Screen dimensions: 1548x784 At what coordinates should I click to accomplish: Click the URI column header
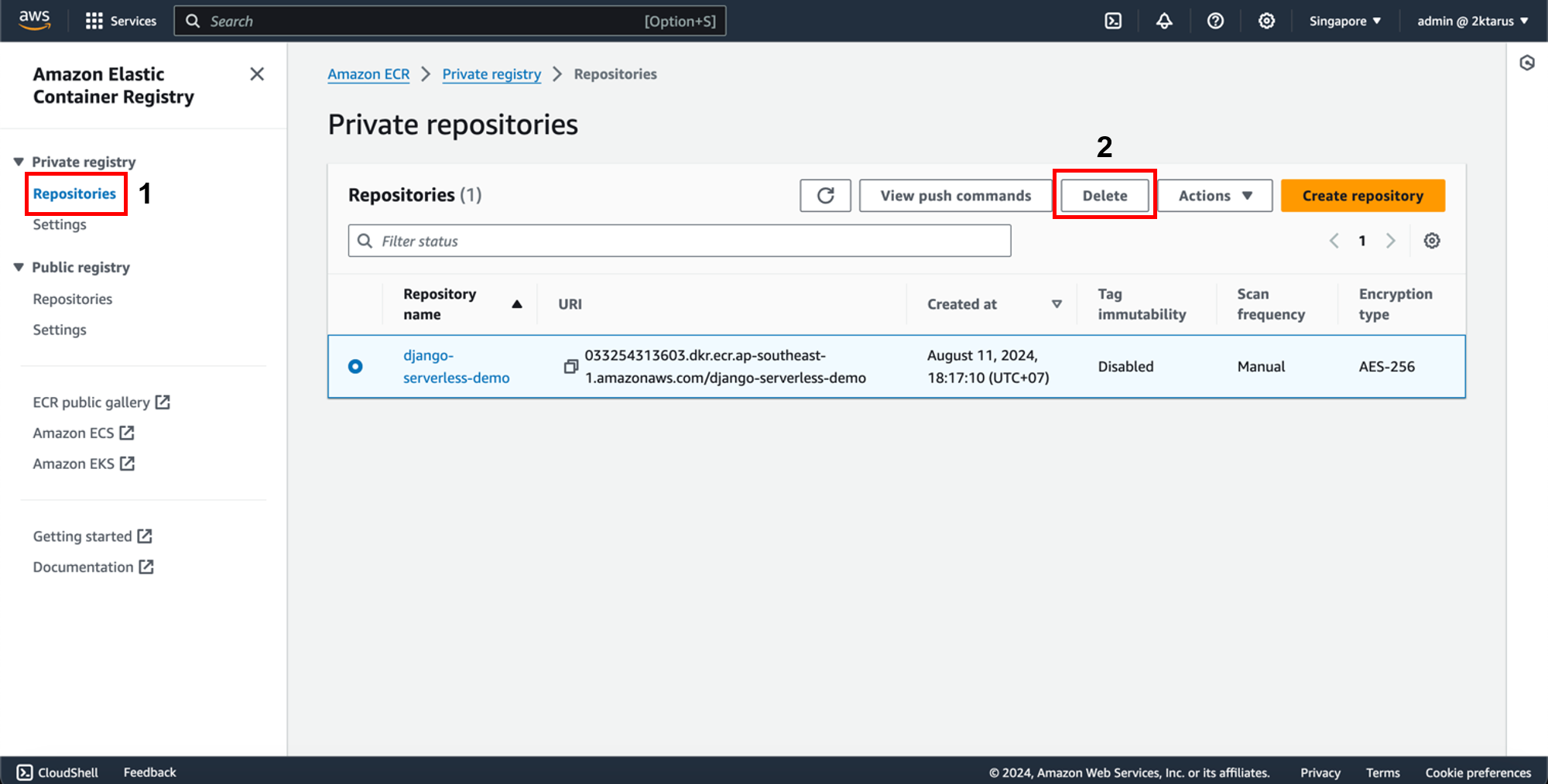pos(570,304)
